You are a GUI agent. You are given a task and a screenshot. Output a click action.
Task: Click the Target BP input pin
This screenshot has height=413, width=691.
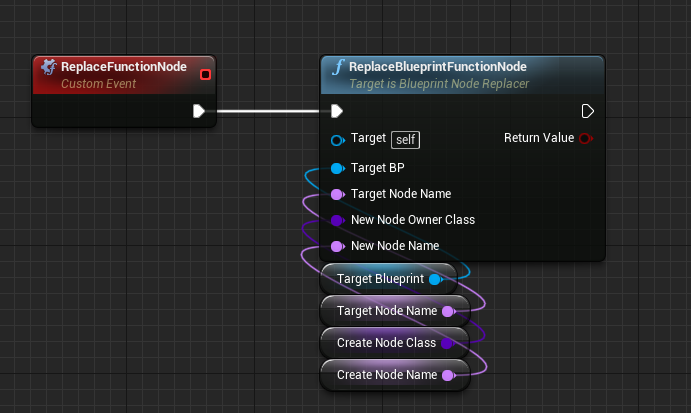(x=338, y=168)
